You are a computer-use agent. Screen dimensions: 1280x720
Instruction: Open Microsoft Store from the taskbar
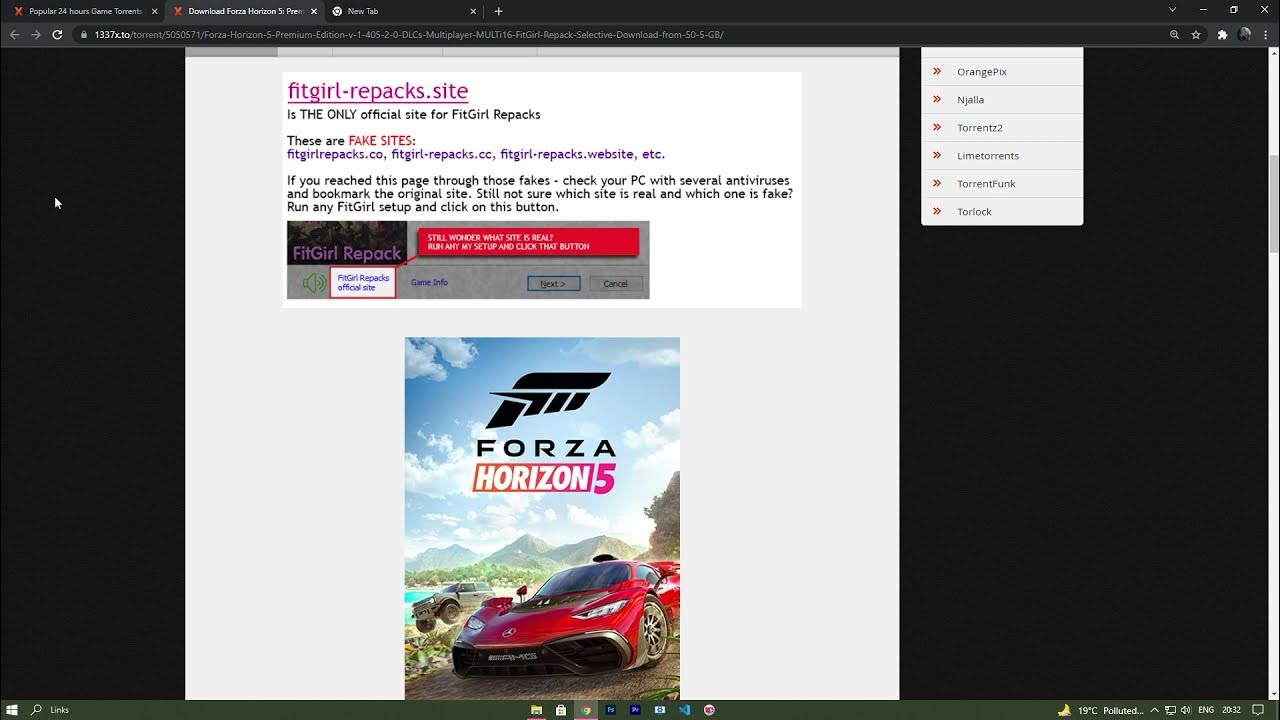click(x=561, y=710)
